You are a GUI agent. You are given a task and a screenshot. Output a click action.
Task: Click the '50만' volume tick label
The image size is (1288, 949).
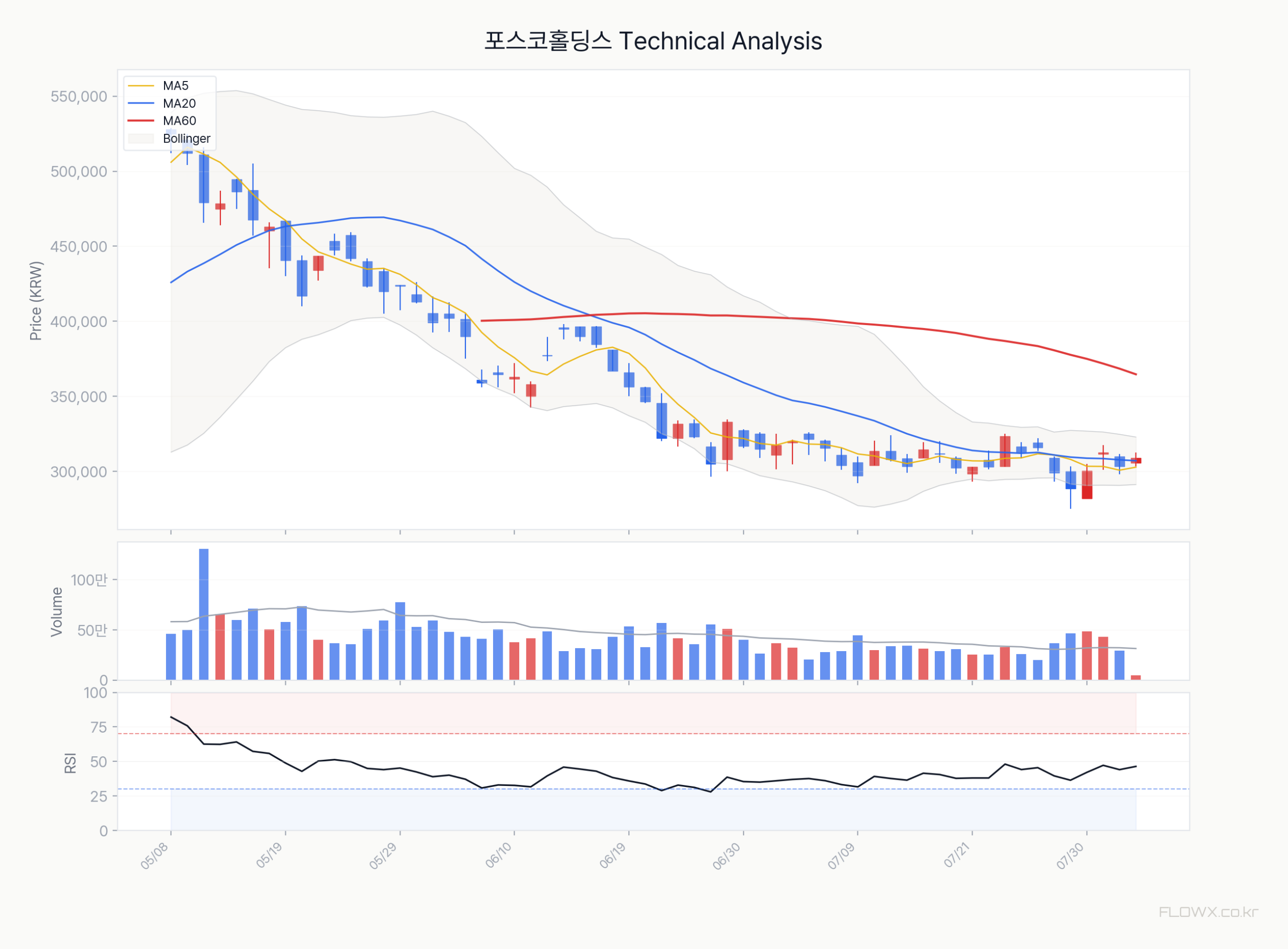point(93,630)
